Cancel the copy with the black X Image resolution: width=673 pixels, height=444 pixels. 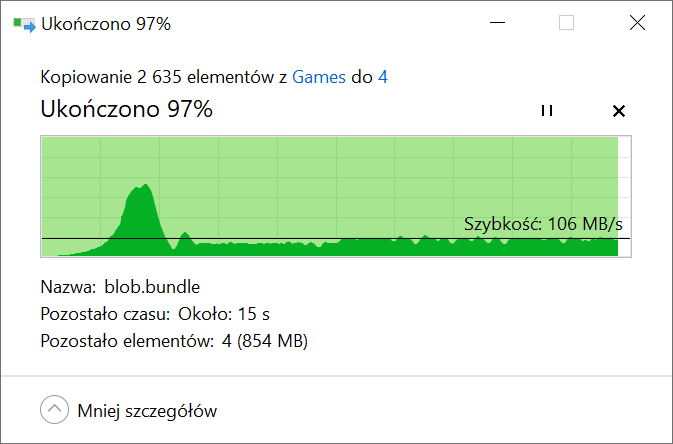pos(618,111)
